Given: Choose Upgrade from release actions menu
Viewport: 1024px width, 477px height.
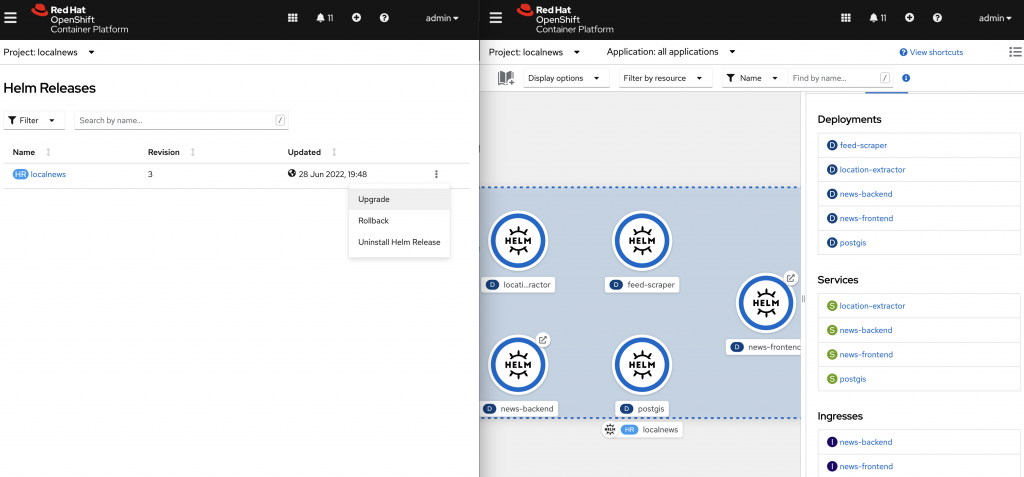Looking at the screenshot, I should tap(399, 199).
